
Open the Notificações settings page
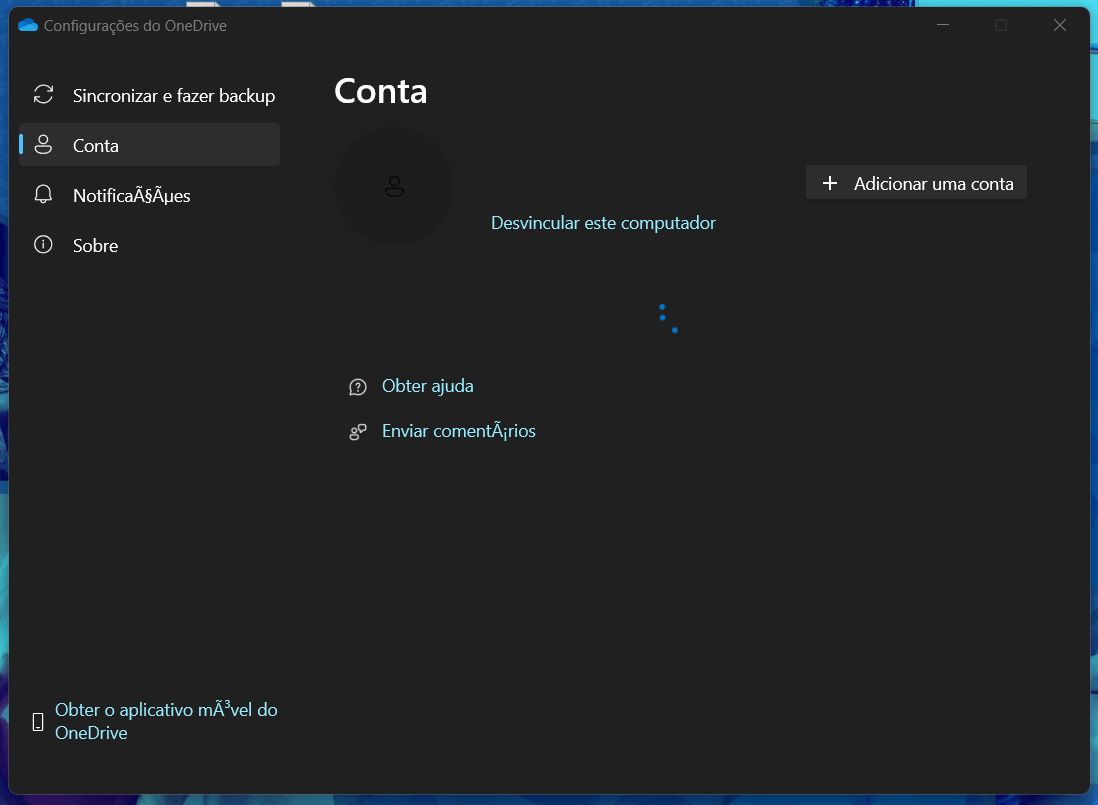pos(149,195)
